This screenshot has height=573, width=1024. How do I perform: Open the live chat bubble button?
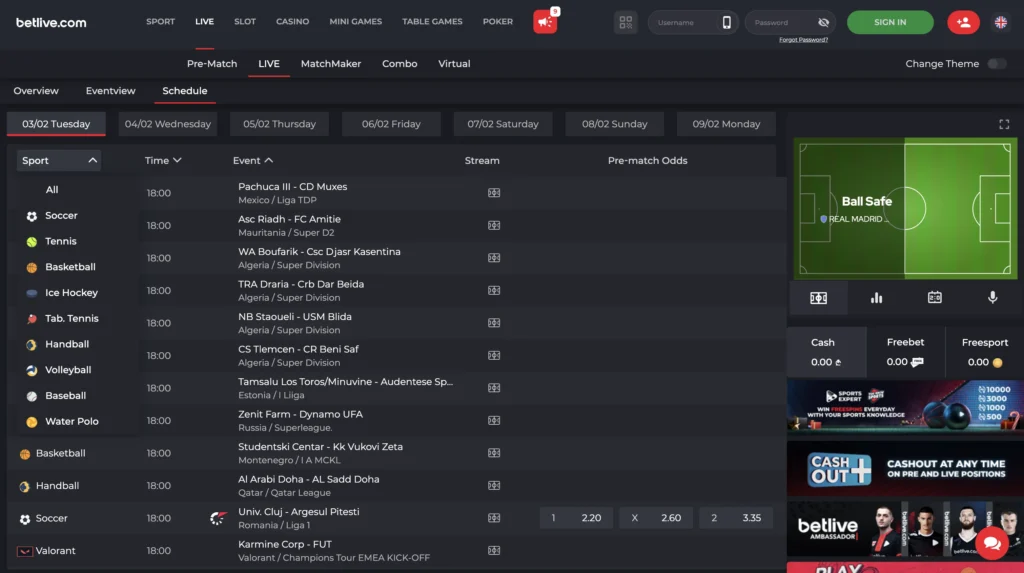click(992, 543)
